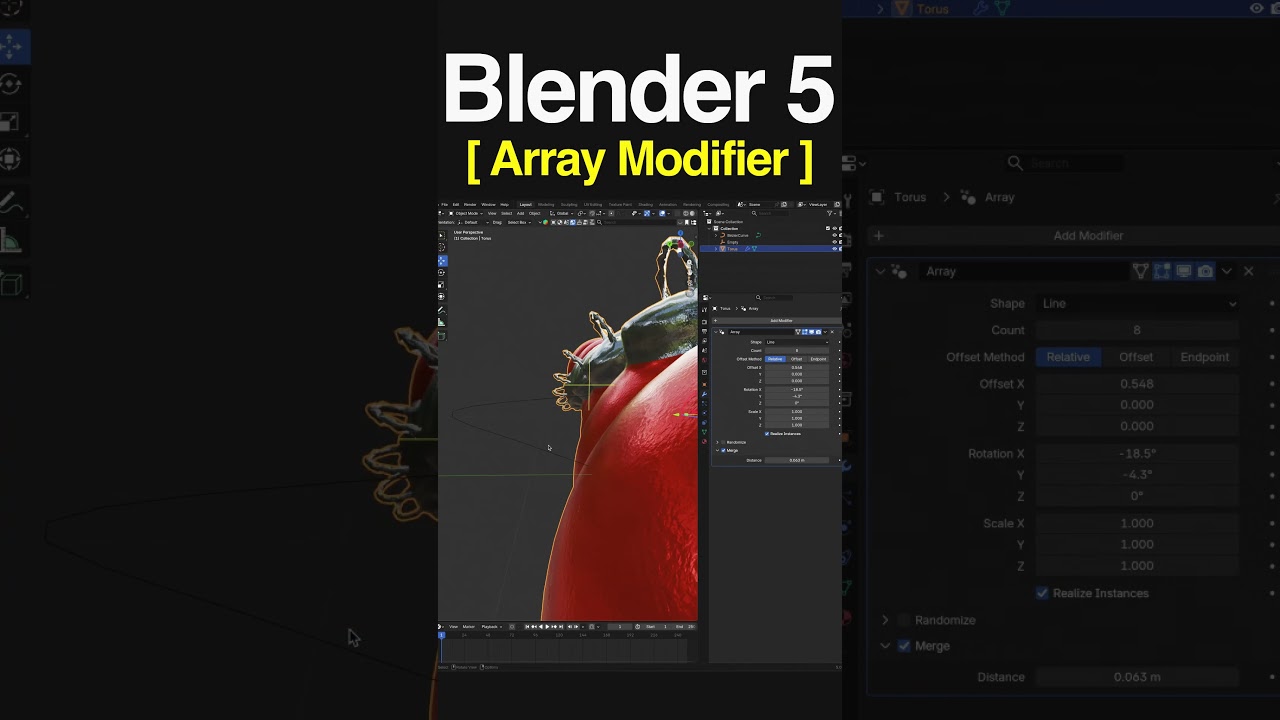Open the Material tab in small Properties editor
Image resolution: width=1280 pixels, height=720 pixels.
(x=704, y=441)
